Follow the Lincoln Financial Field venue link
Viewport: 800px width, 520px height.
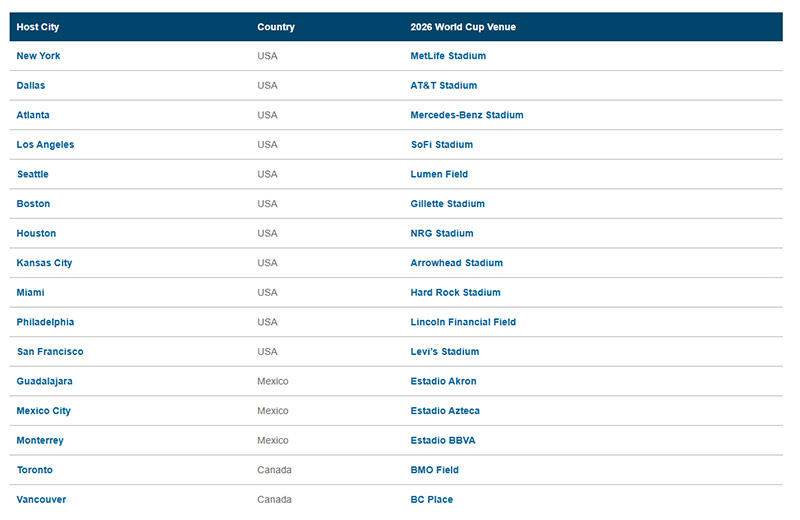pyautogui.click(x=463, y=322)
